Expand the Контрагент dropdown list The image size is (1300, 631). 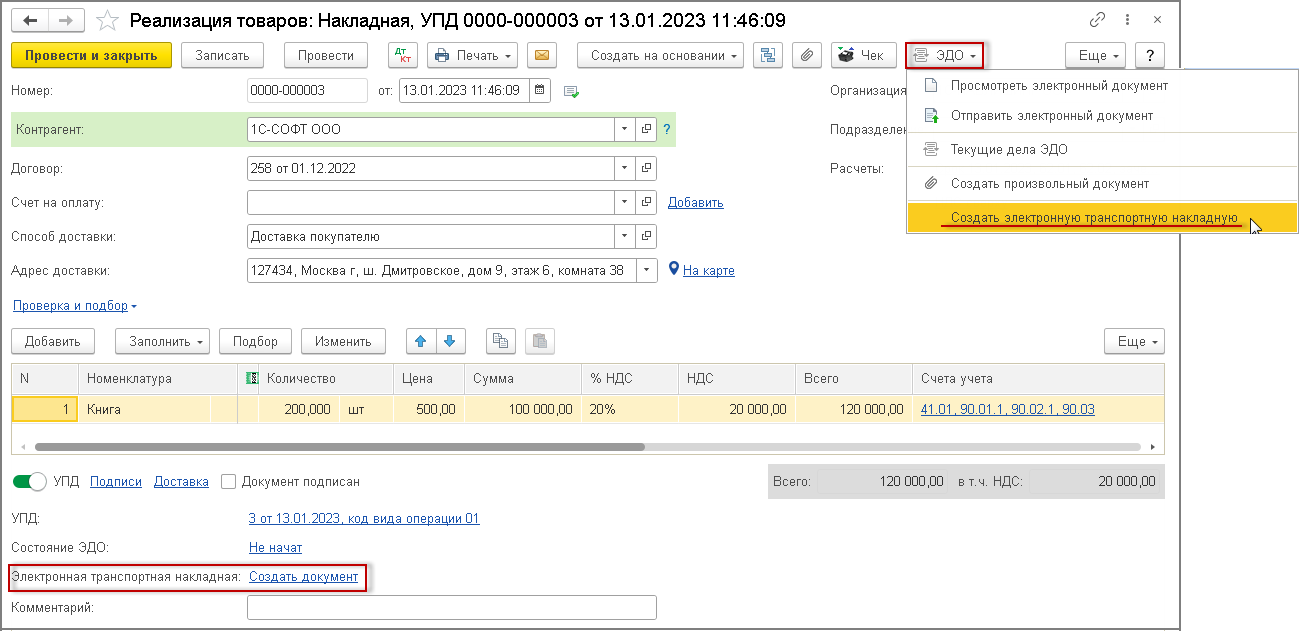click(624, 130)
